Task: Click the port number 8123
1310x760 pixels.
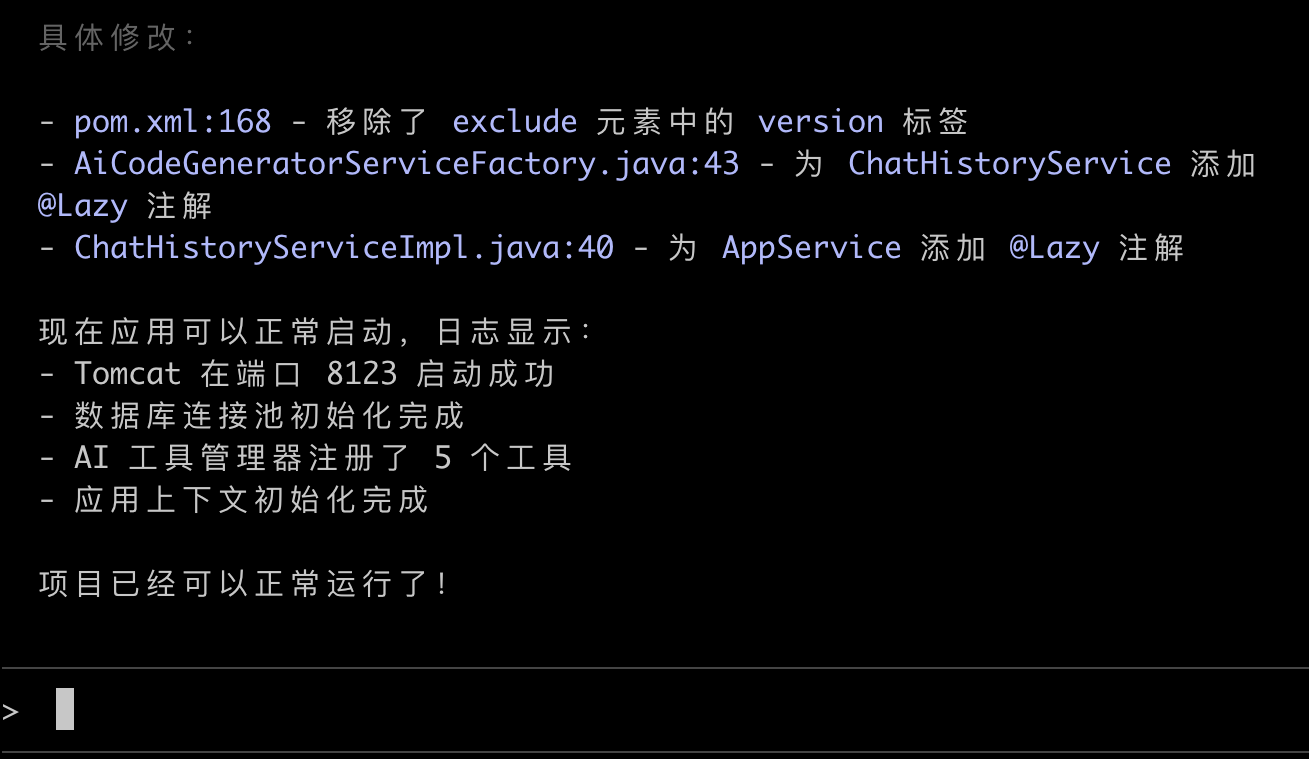Action: [362, 374]
